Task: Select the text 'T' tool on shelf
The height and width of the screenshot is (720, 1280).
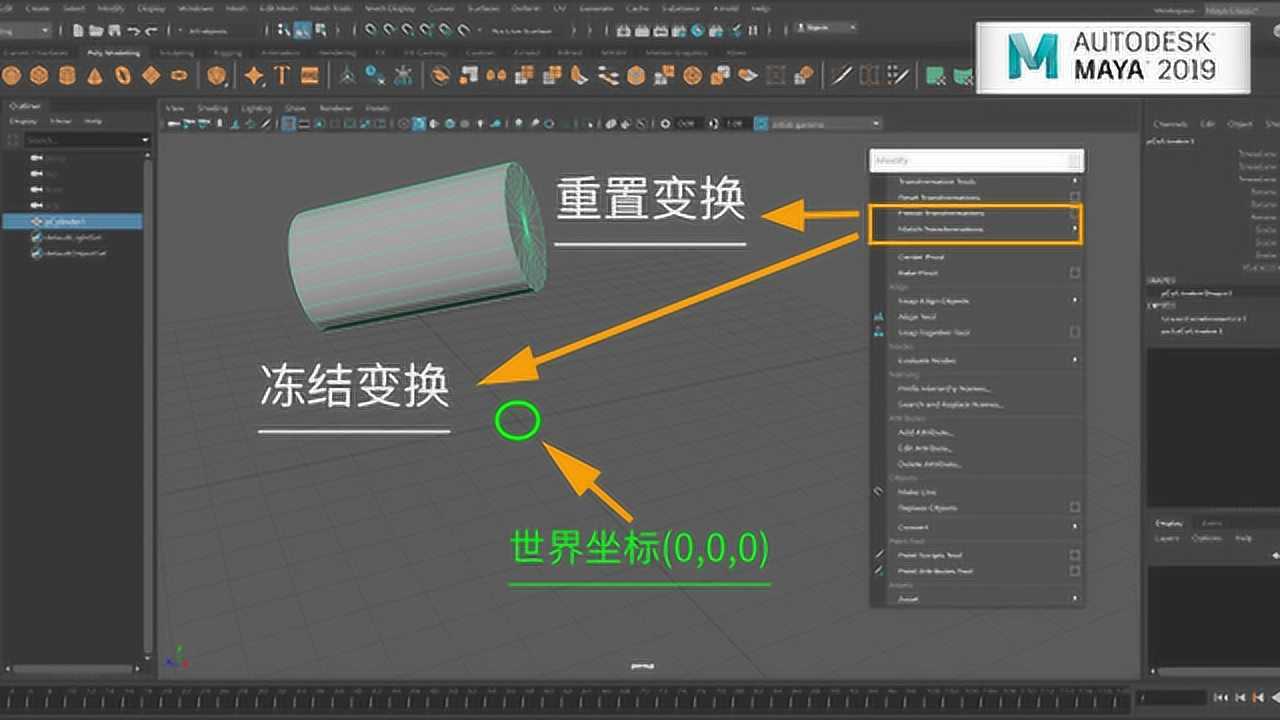Action: (x=282, y=75)
